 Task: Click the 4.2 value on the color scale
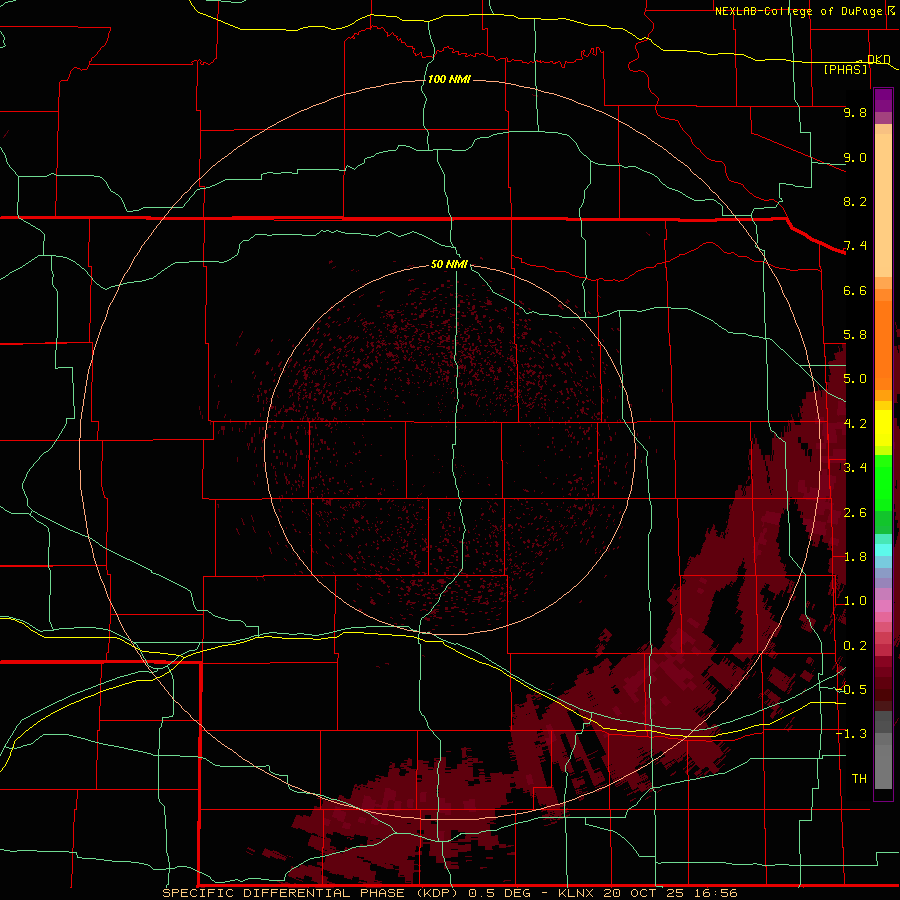(855, 424)
